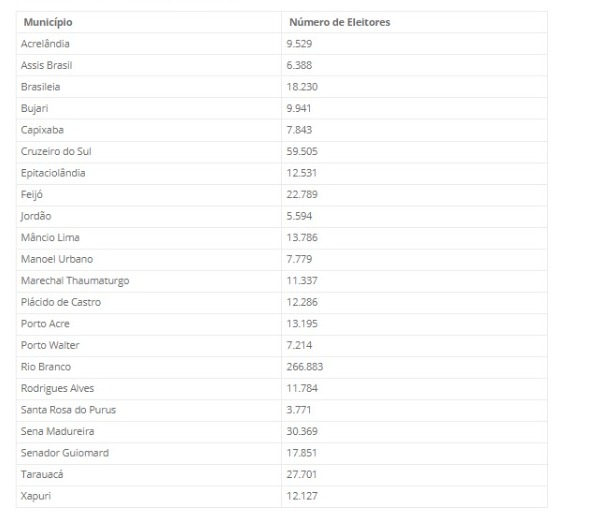Select the Porto Walter cell

(x=49, y=345)
